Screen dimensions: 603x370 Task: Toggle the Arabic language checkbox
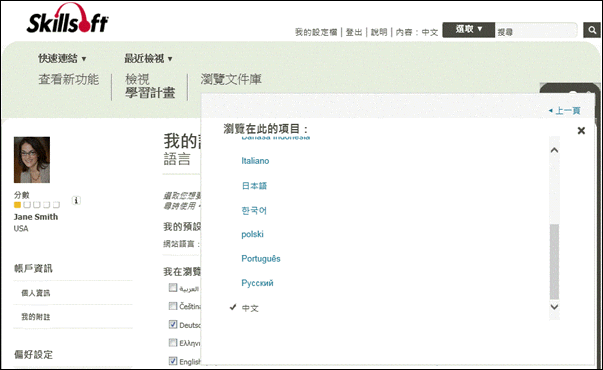[x=173, y=287]
